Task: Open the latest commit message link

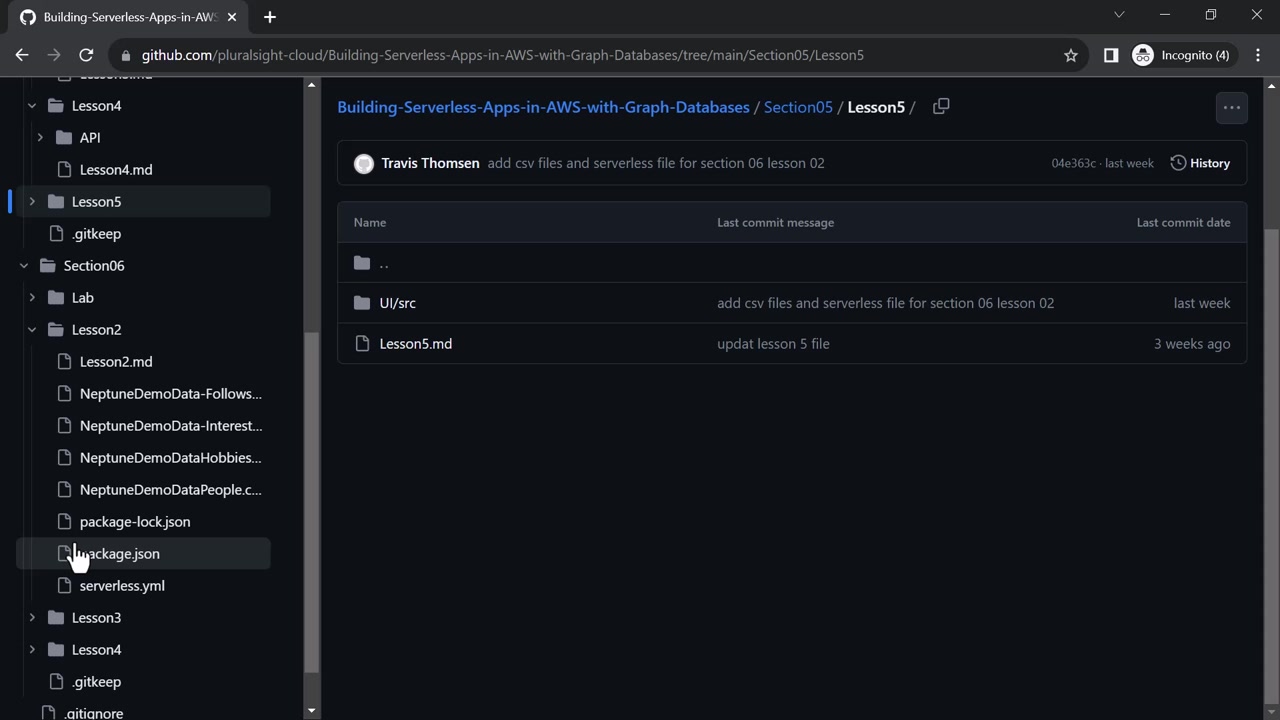Action: (656, 163)
